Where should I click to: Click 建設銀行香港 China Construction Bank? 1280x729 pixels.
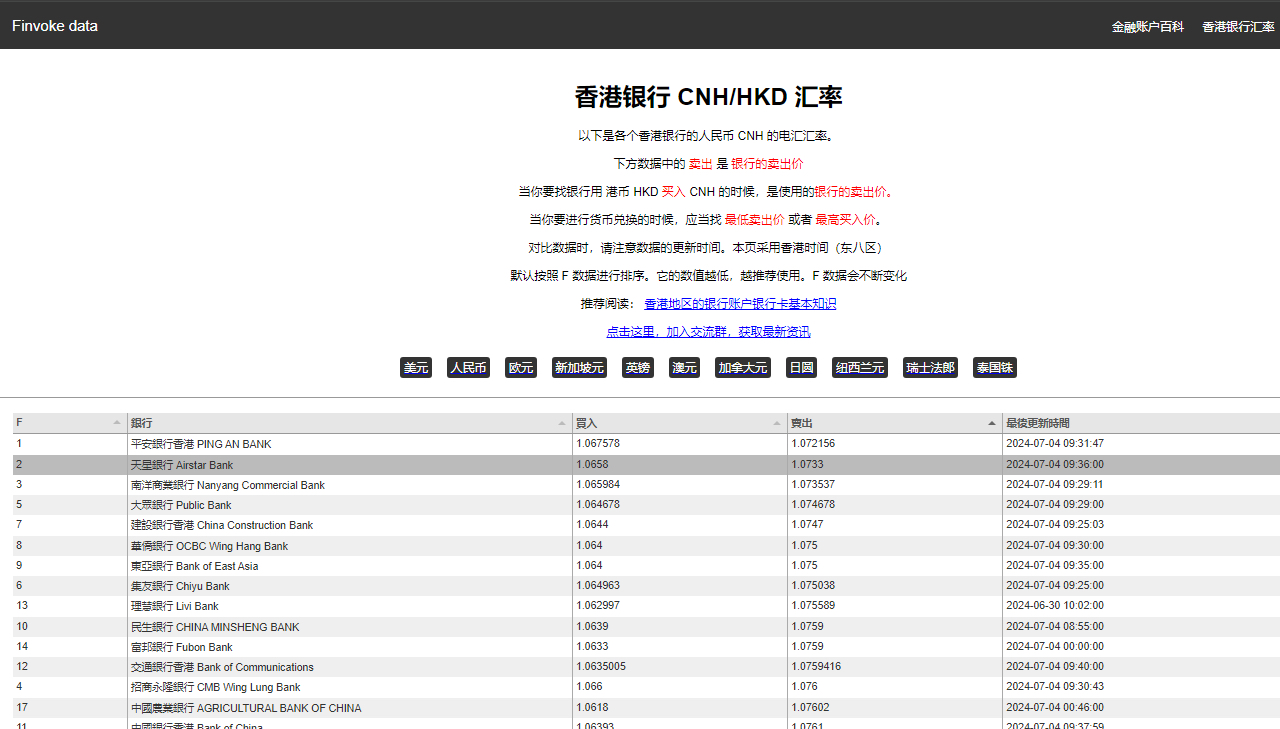222,525
